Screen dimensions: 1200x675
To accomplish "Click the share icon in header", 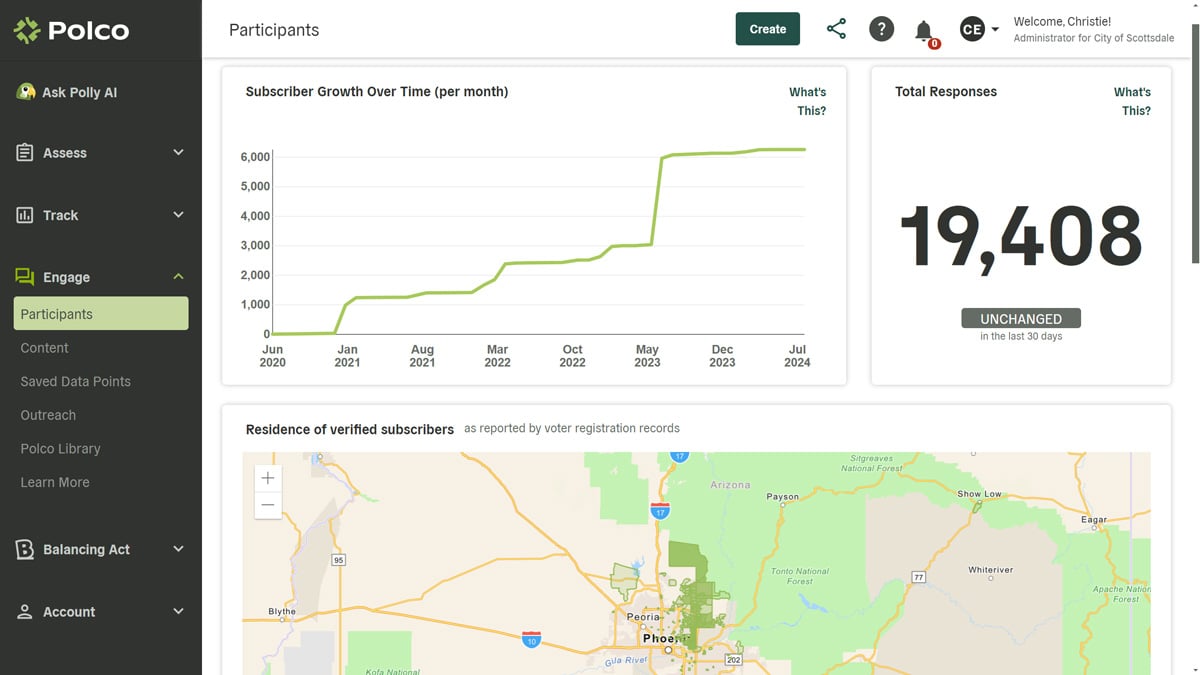I will coord(836,29).
